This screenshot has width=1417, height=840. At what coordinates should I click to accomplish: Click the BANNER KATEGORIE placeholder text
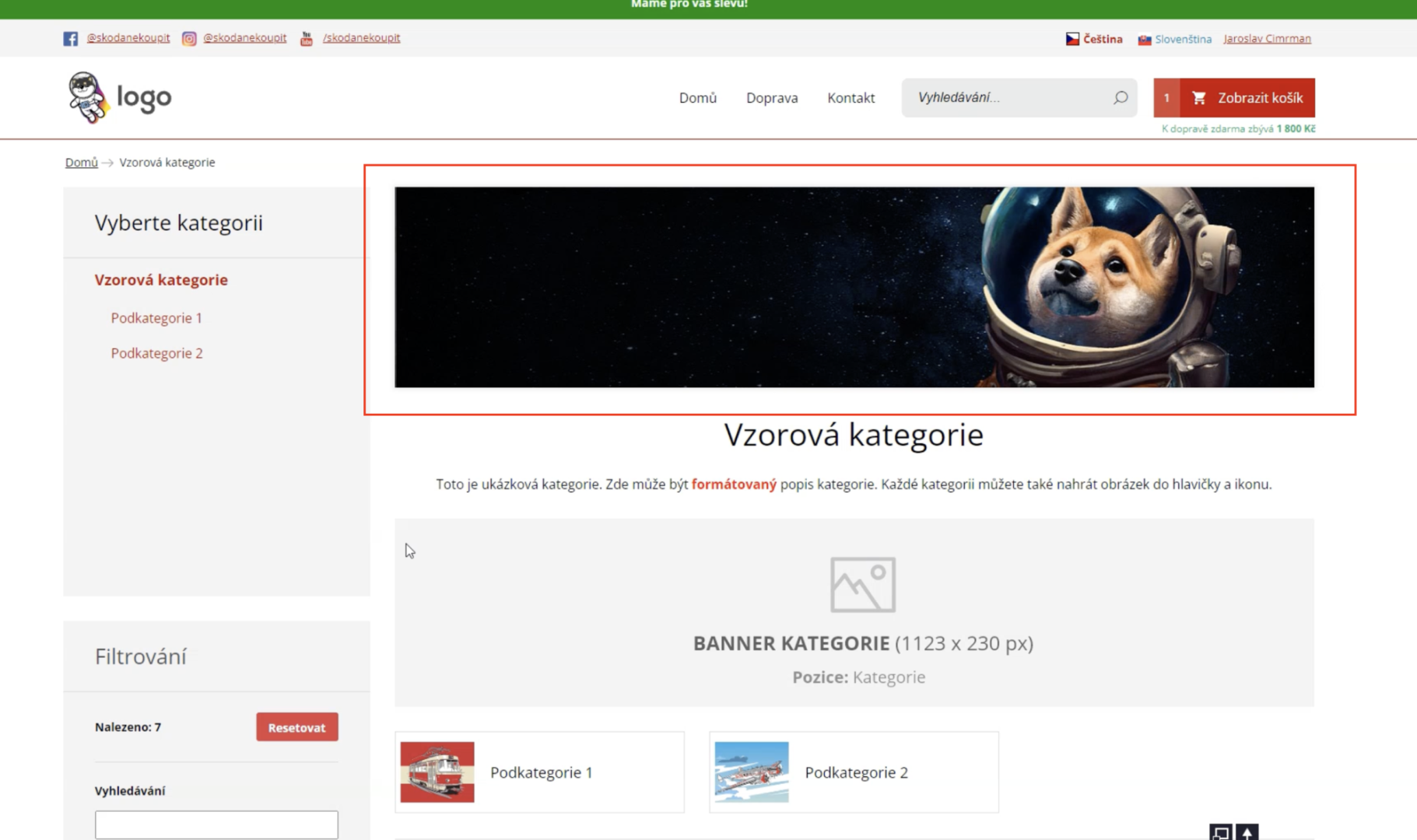863,643
